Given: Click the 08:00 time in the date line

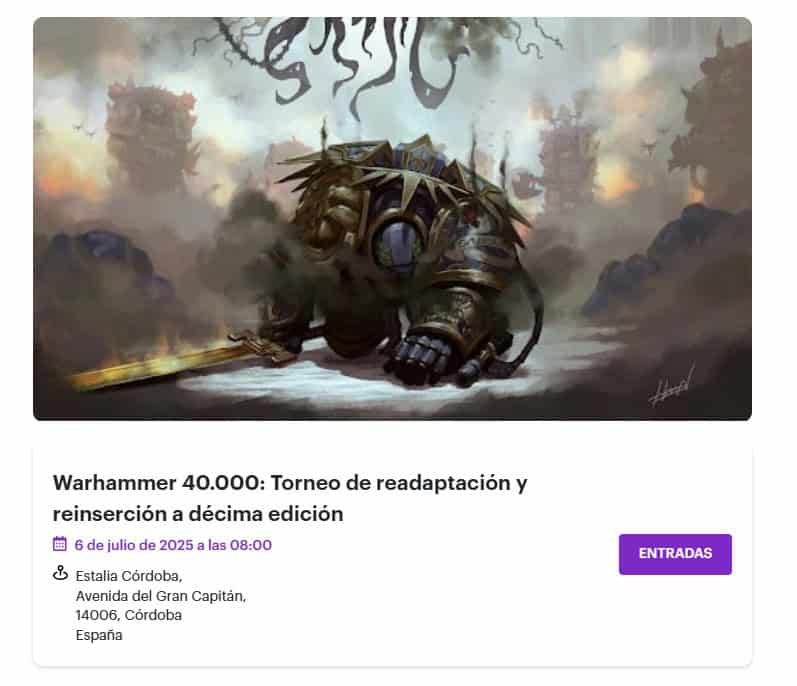Looking at the screenshot, I should (x=251, y=545).
